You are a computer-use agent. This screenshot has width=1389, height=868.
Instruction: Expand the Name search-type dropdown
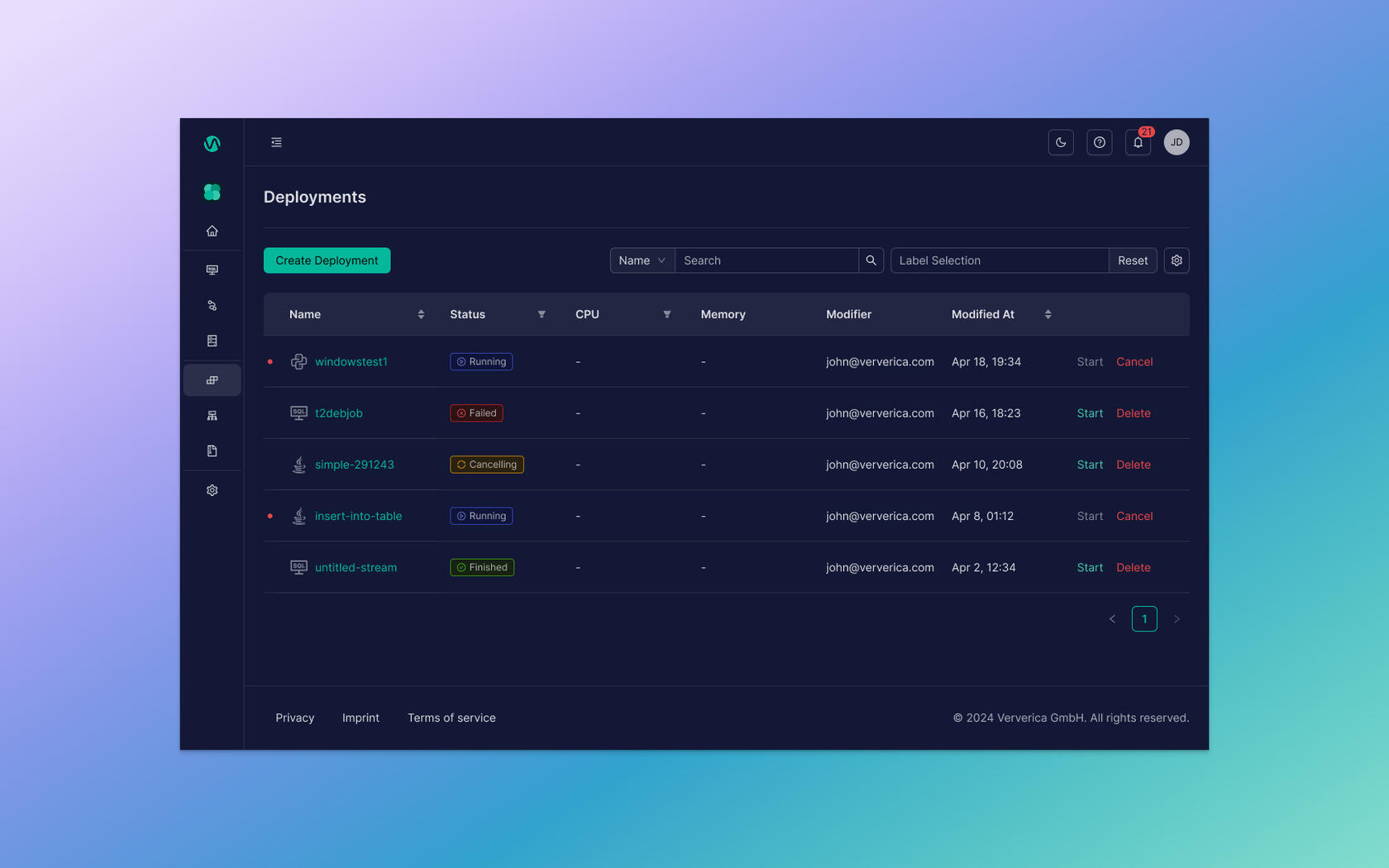[642, 260]
